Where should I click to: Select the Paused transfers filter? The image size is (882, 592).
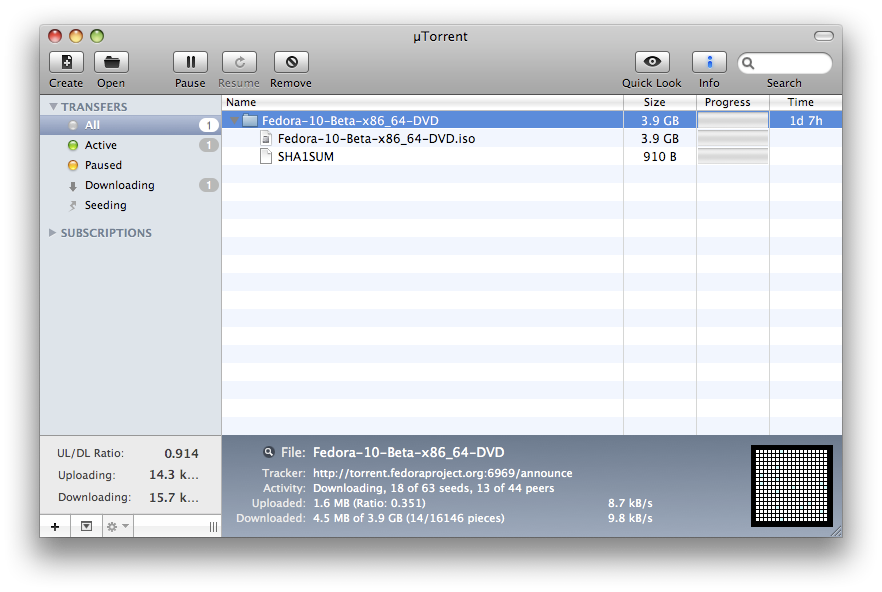point(103,165)
